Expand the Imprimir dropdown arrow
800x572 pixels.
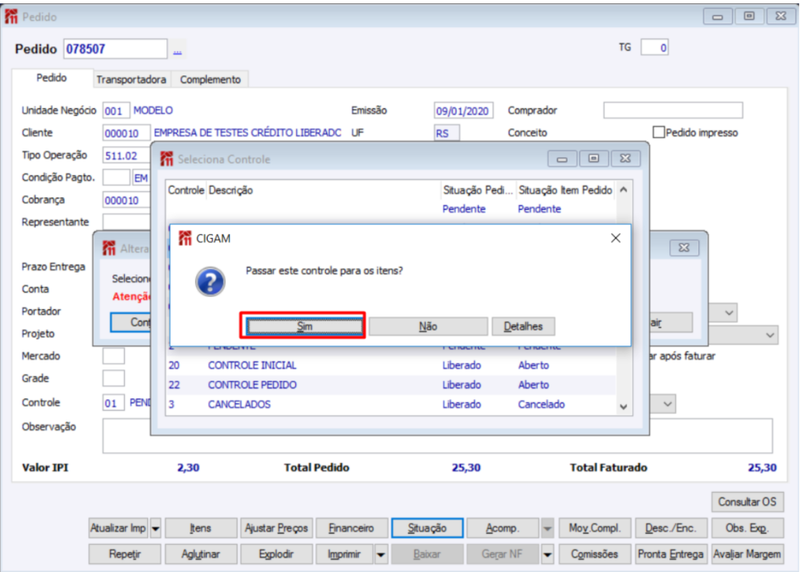(x=381, y=554)
